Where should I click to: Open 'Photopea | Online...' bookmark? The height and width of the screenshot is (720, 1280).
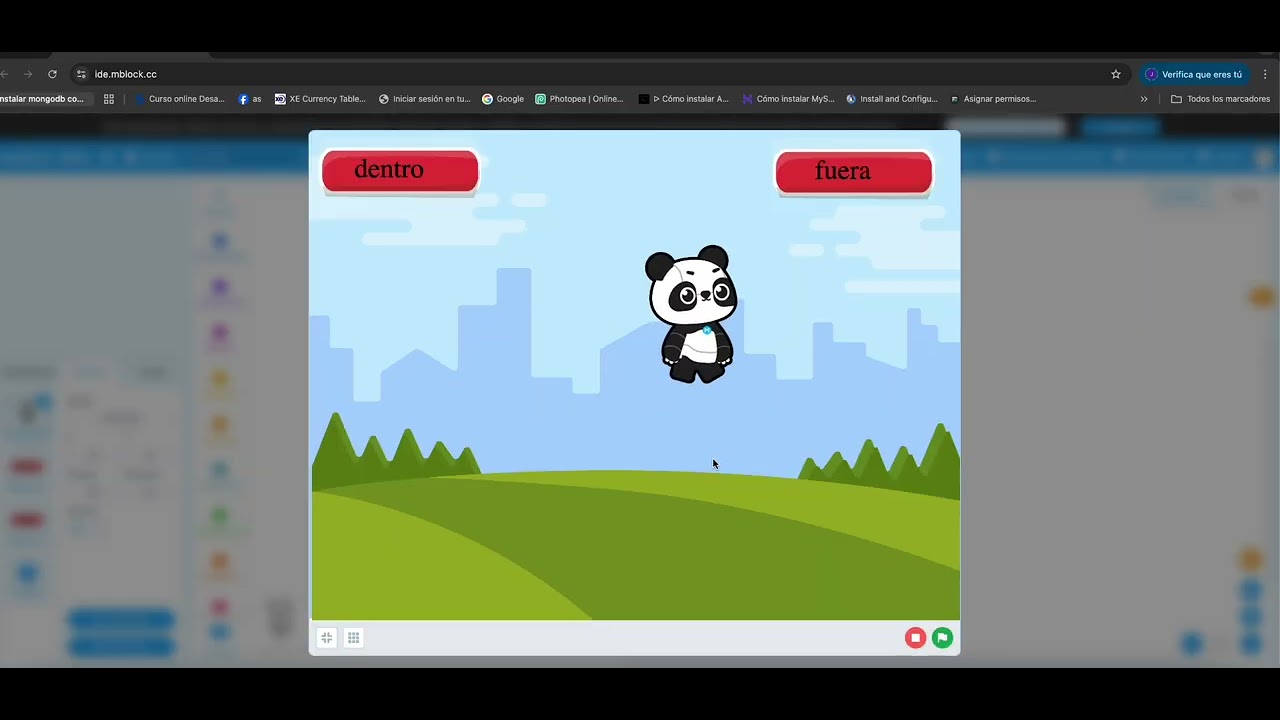(579, 99)
